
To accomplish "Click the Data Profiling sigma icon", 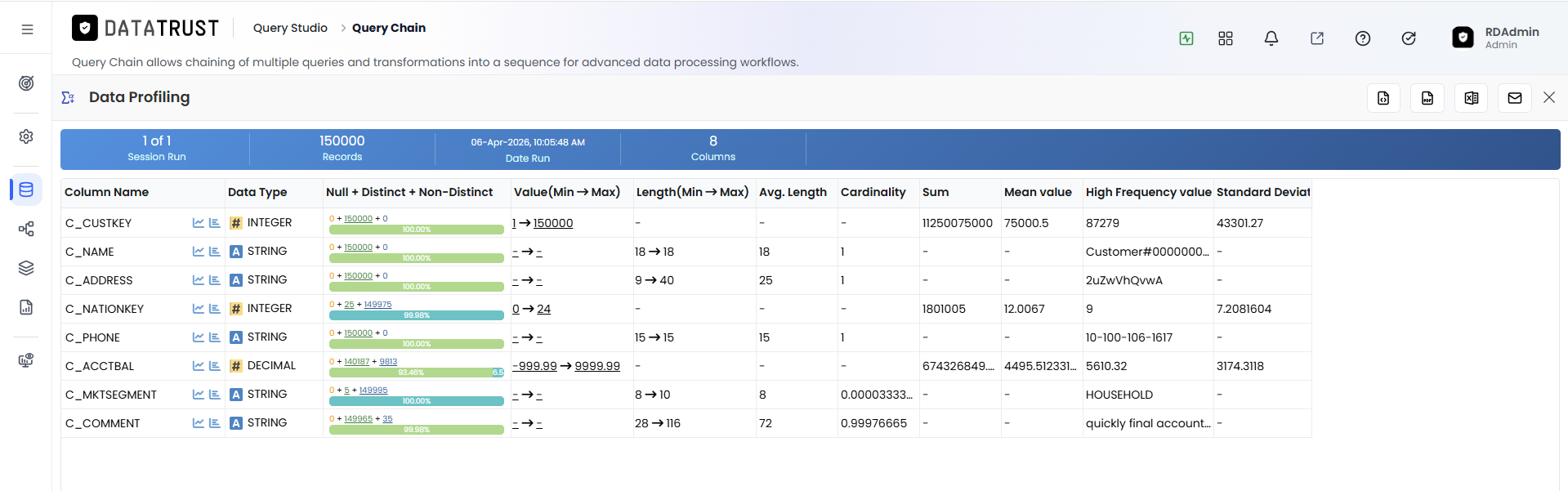I will point(68,97).
